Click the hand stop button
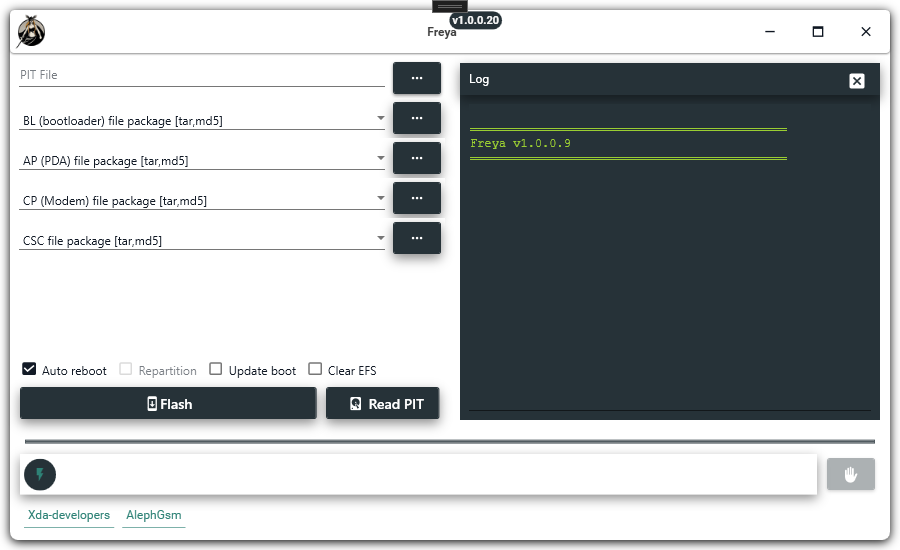This screenshot has height=550, width=900. click(x=851, y=474)
